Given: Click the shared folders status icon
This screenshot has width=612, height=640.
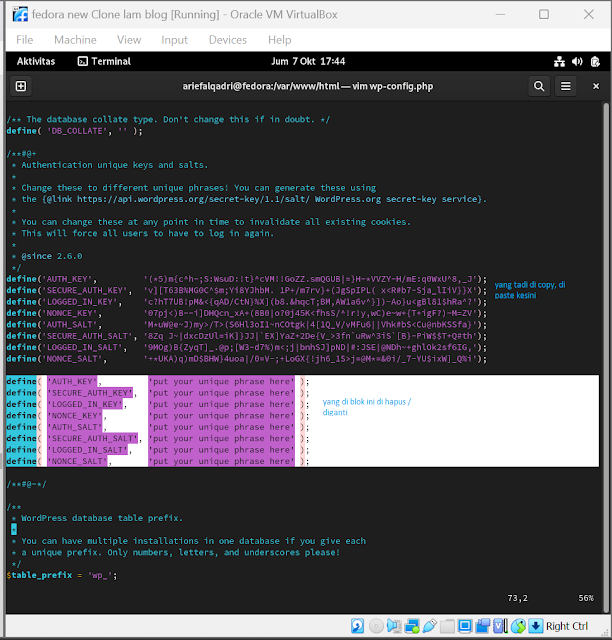Looking at the screenshot, I should point(447,626).
